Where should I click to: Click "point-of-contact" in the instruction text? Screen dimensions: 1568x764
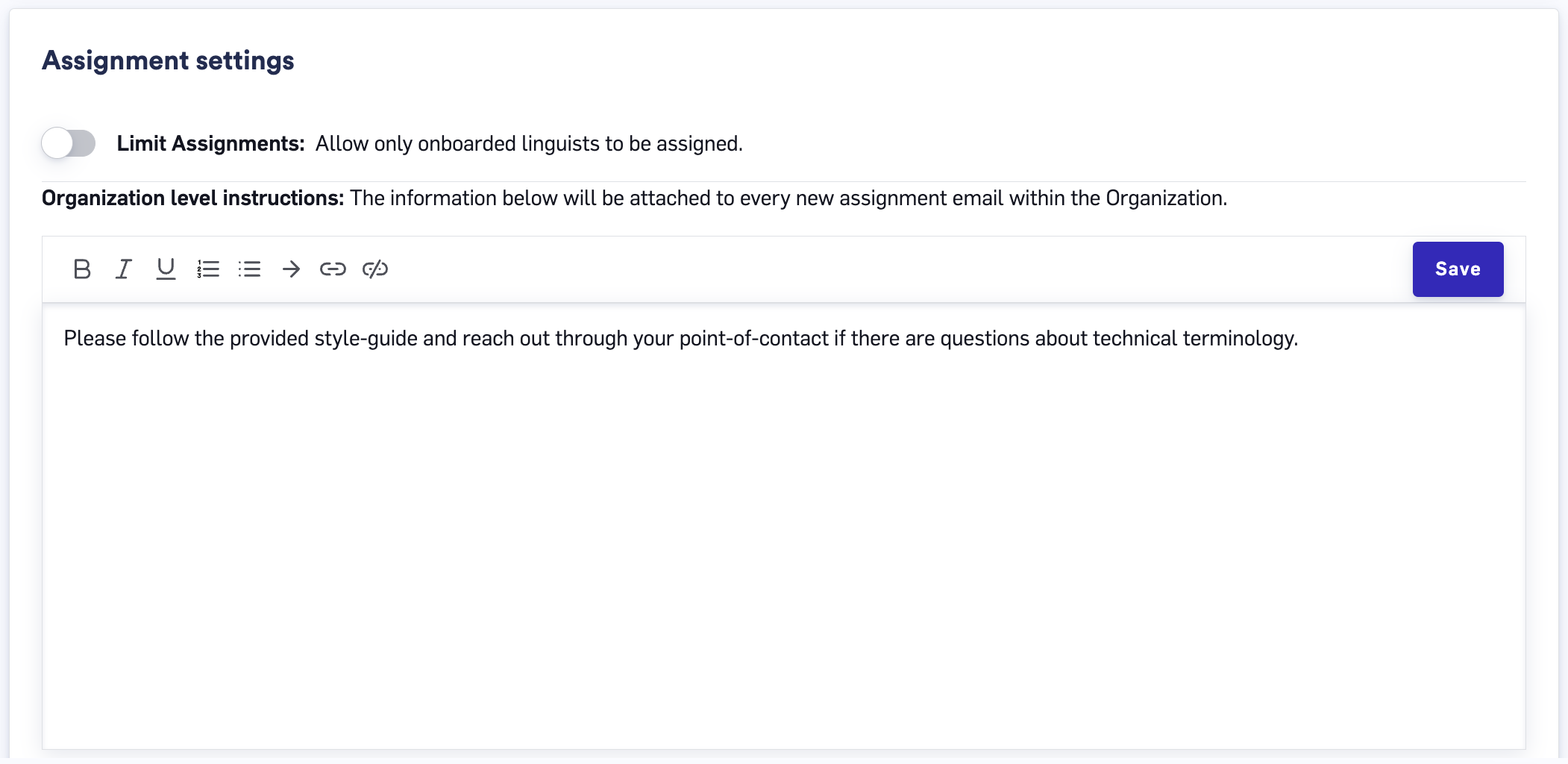(x=753, y=339)
